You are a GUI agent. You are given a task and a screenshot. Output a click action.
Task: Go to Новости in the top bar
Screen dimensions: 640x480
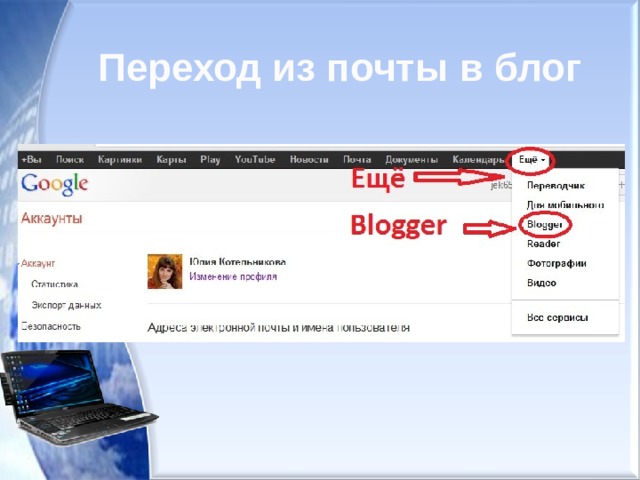(x=309, y=160)
